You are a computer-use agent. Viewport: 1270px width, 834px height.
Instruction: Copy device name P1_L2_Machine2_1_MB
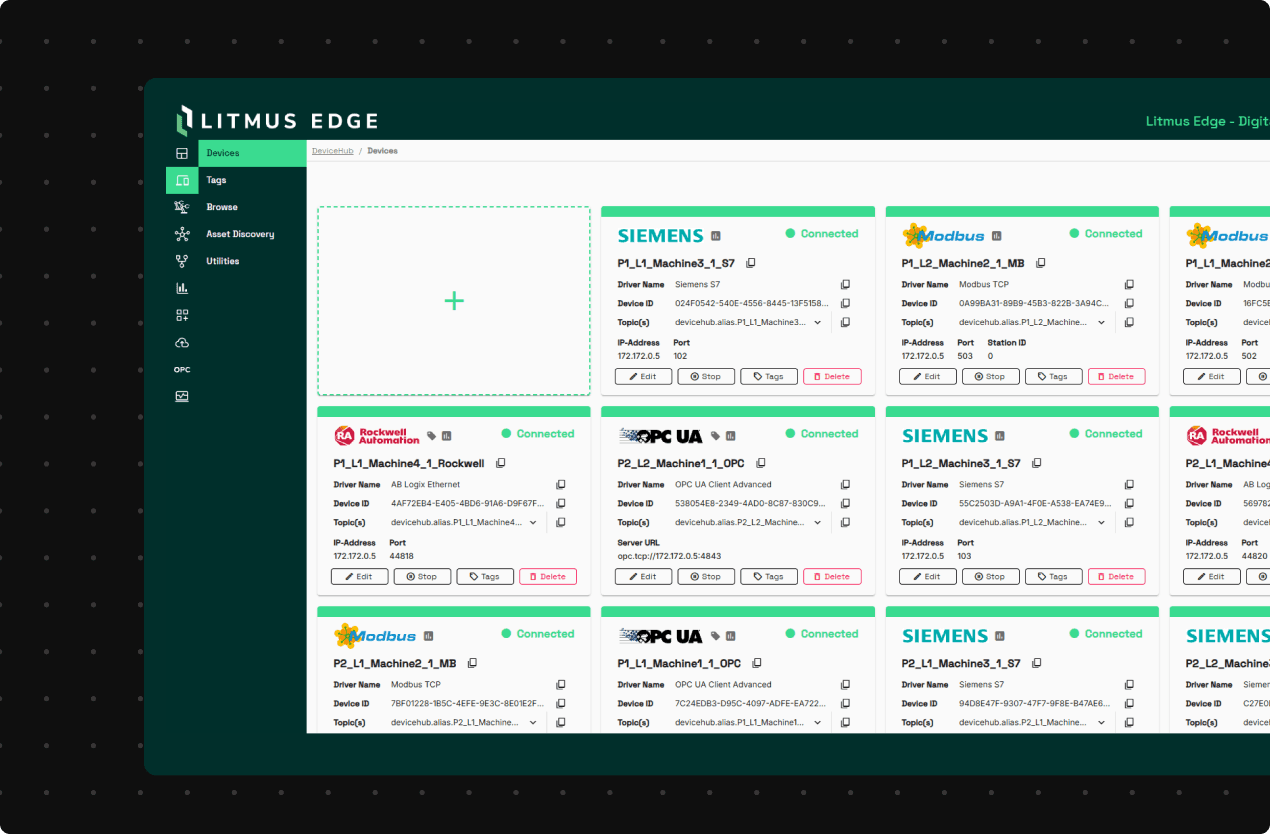click(1041, 263)
